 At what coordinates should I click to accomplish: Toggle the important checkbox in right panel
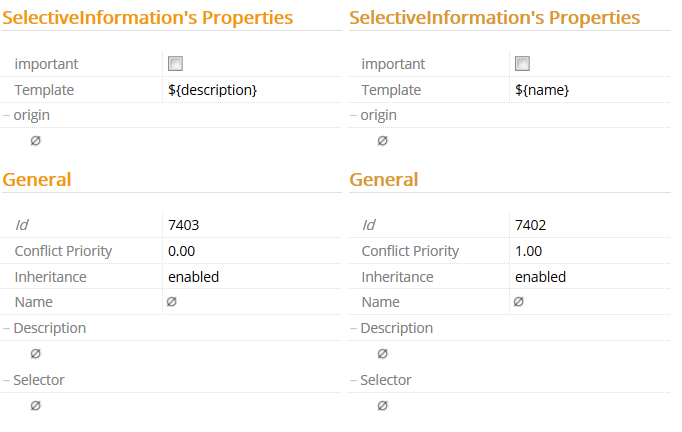pos(522,64)
